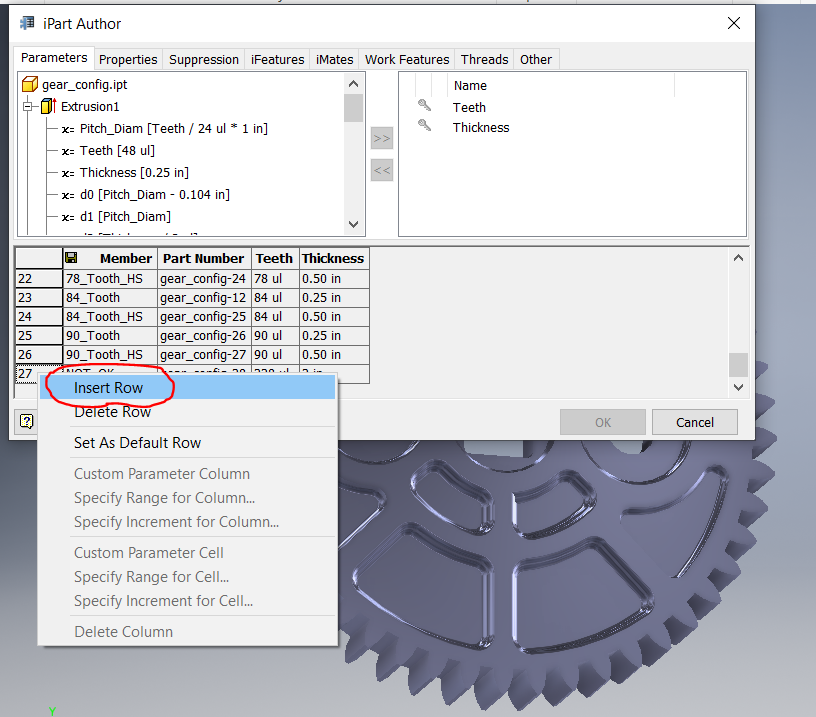This screenshot has width=816, height=717.
Task: Select the Extrusion1 tree item
Action: point(90,107)
